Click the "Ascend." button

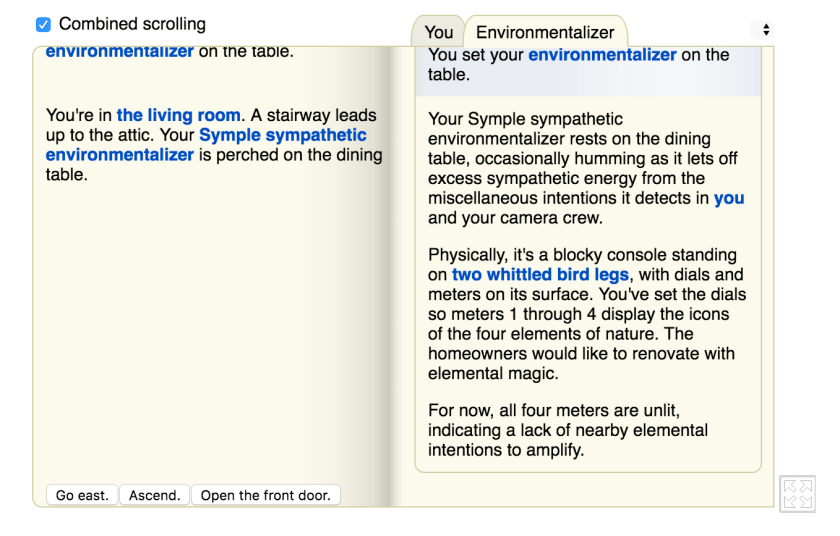(155, 495)
